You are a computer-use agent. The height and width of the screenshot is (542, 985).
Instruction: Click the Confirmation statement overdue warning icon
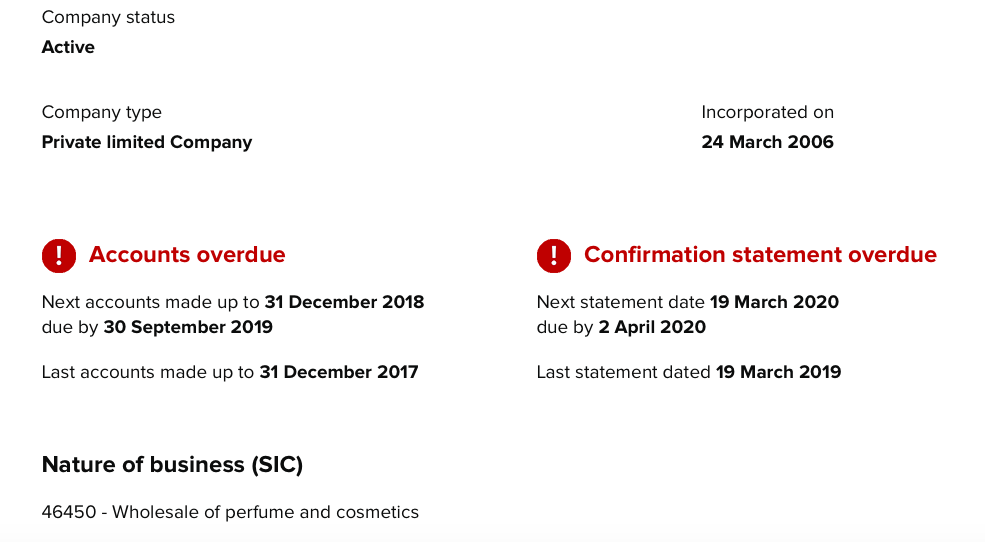[554, 255]
